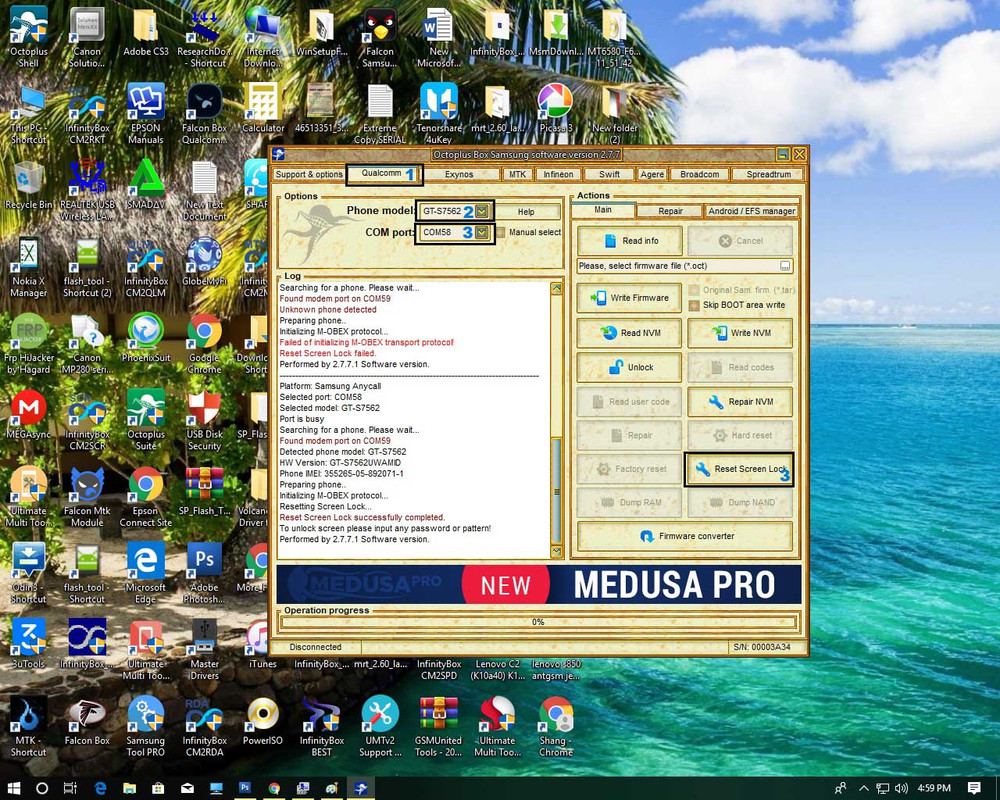1000x800 pixels.
Task: Open UMTv2 Support icon
Action: [380, 726]
